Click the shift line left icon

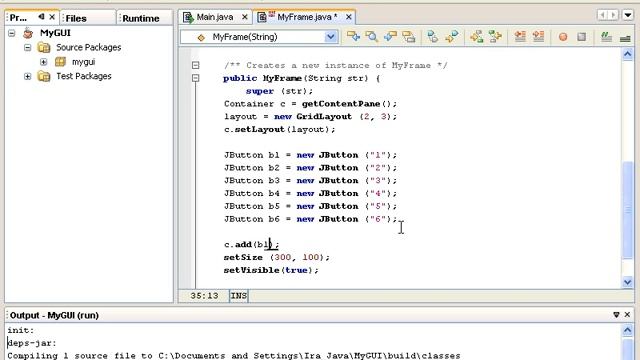click(x=520, y=37)
